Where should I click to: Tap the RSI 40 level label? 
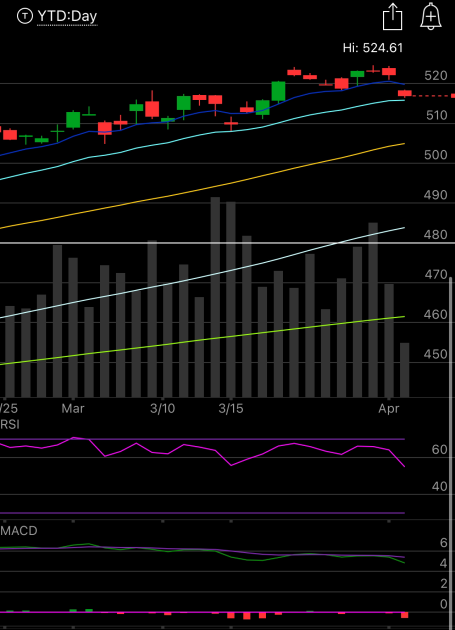pos(439,487)
